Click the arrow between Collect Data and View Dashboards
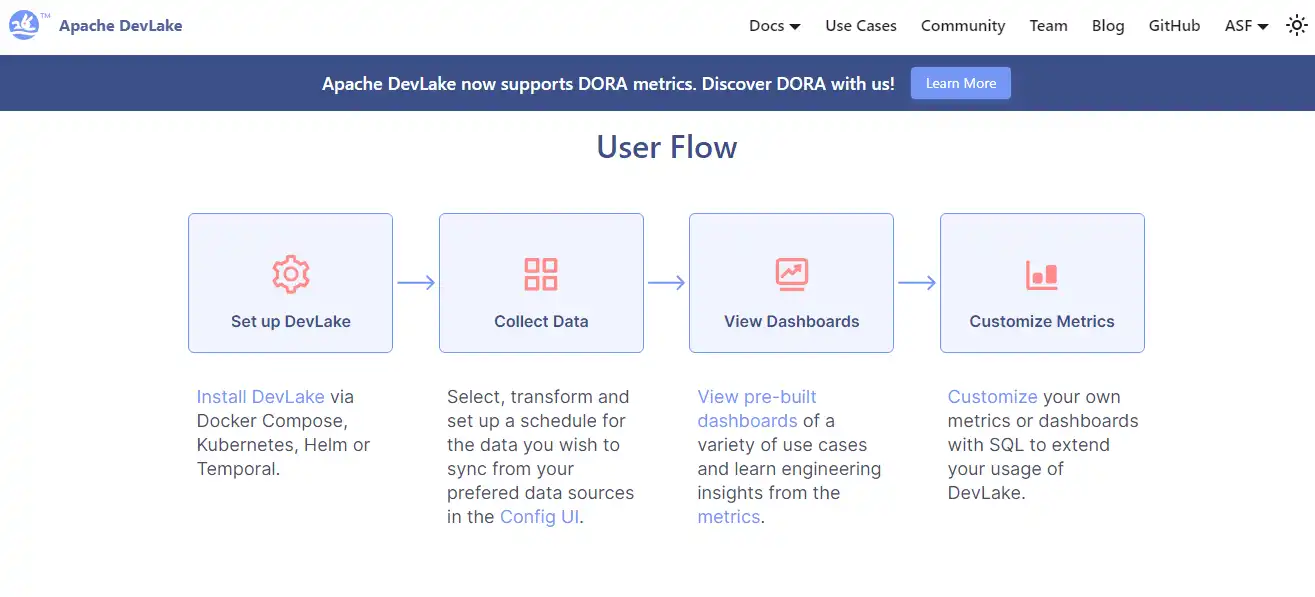This screenshot has width=1315, height=597. point(666,283)
